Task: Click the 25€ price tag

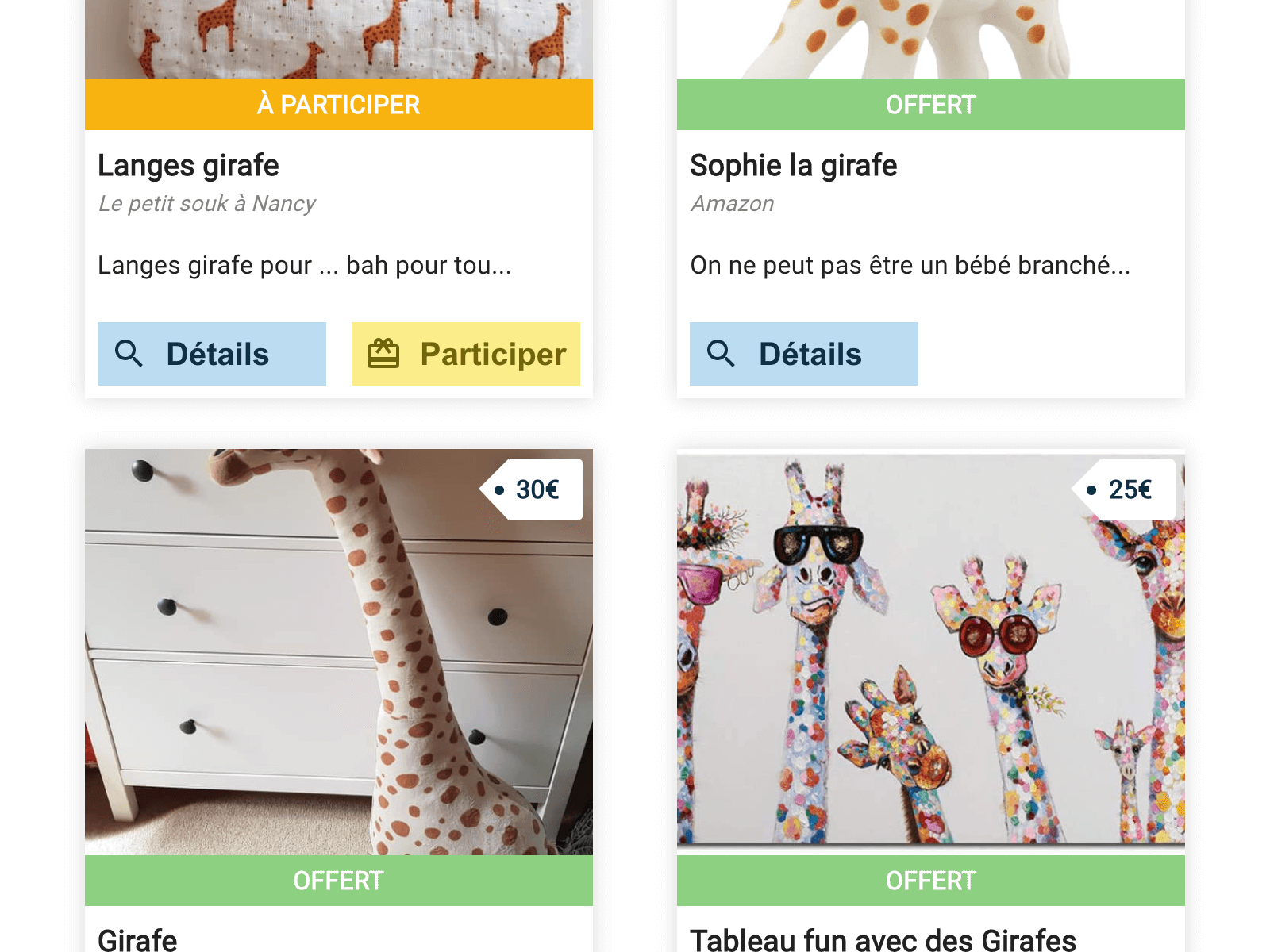Action: [1123, 489]
